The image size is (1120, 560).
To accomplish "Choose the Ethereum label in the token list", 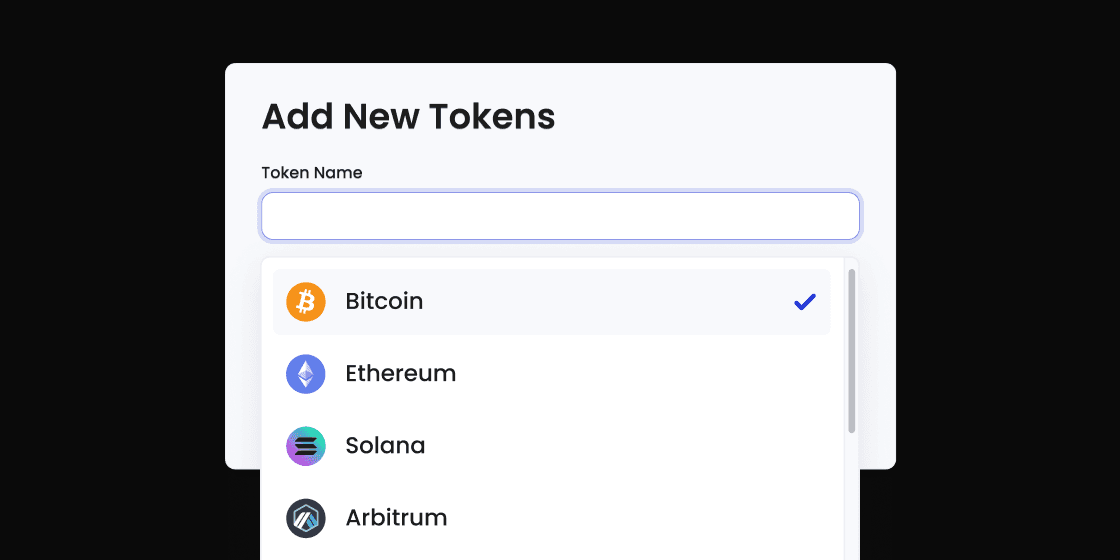I will (x=400, y=374).
